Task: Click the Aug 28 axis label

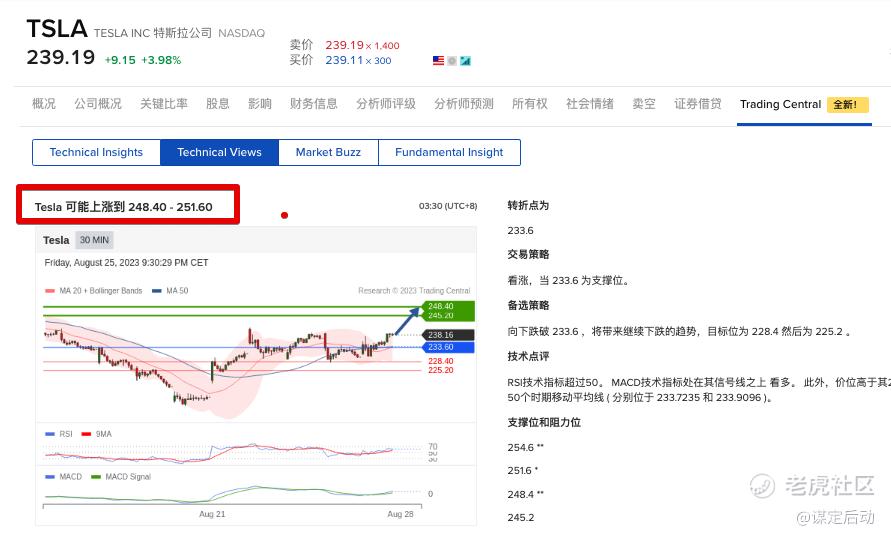Action: point(401,514)
